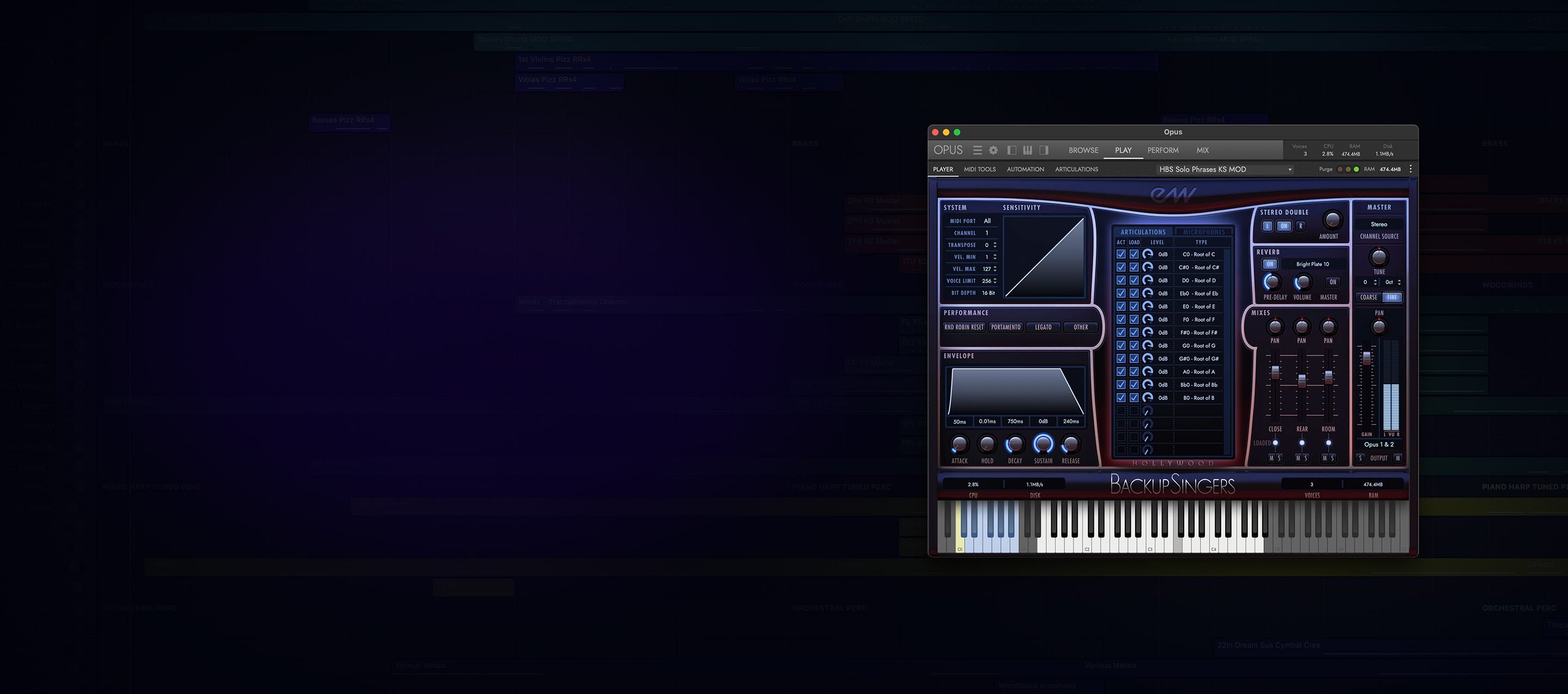Image resolution: width=1568 pixels, height=694 pixels.
Task: Toggle Stereo Double ON button
Action: click(1284, 226)
